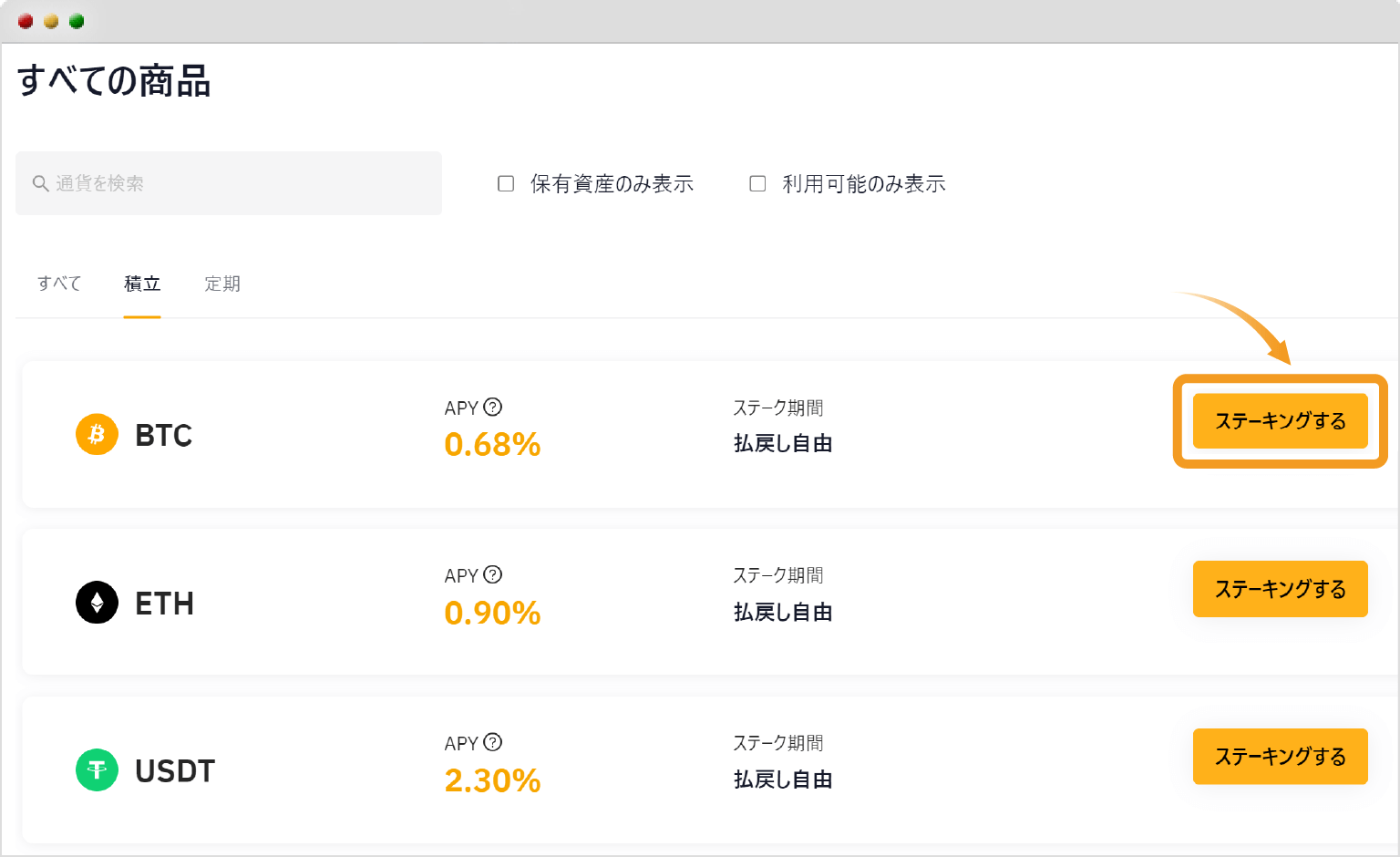Screen dimensions: 1400x857
Task: Click the 0.68% APY value
Action: tap(492, 445)
